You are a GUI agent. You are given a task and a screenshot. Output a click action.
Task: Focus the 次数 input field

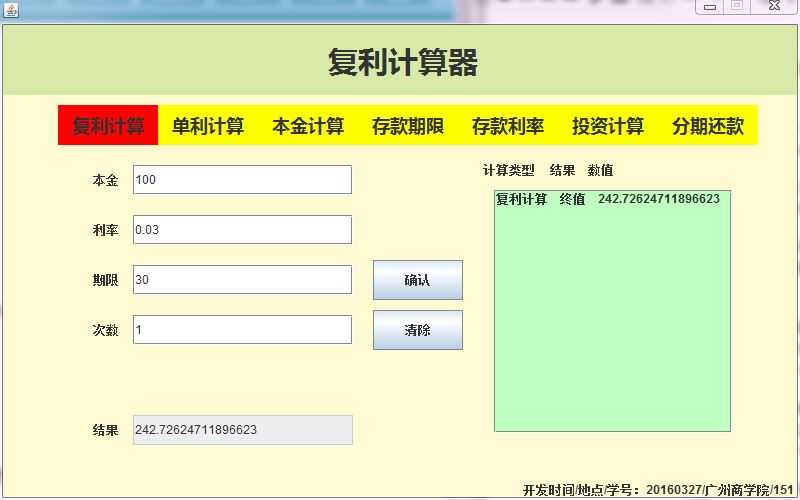242,330
